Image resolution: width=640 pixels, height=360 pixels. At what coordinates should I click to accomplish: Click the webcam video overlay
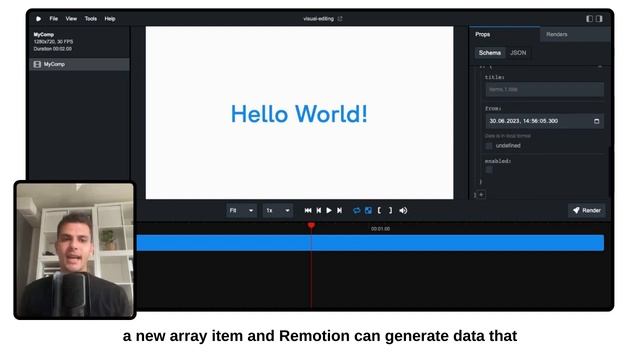[x=75, y=250]
